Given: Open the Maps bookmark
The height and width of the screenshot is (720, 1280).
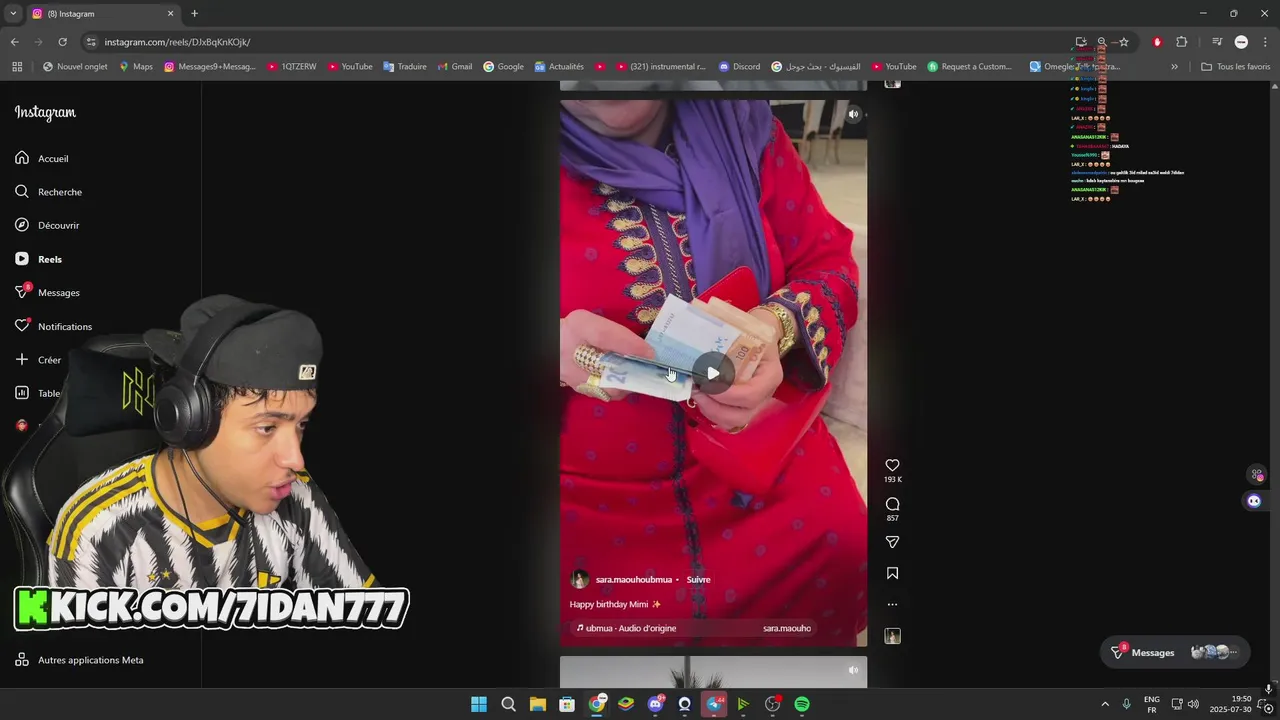Looking at the screenshot, I should 136,67.
